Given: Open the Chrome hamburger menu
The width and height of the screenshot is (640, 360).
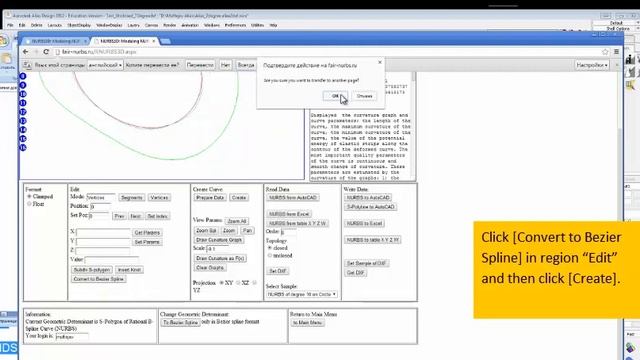Looking at the screenshot, I should (x=616, y=52).
